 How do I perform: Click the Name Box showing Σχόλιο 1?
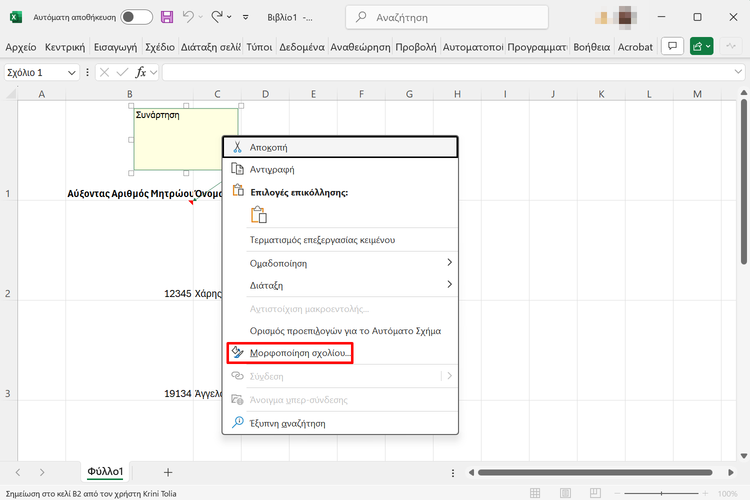[x=35, y=73]
